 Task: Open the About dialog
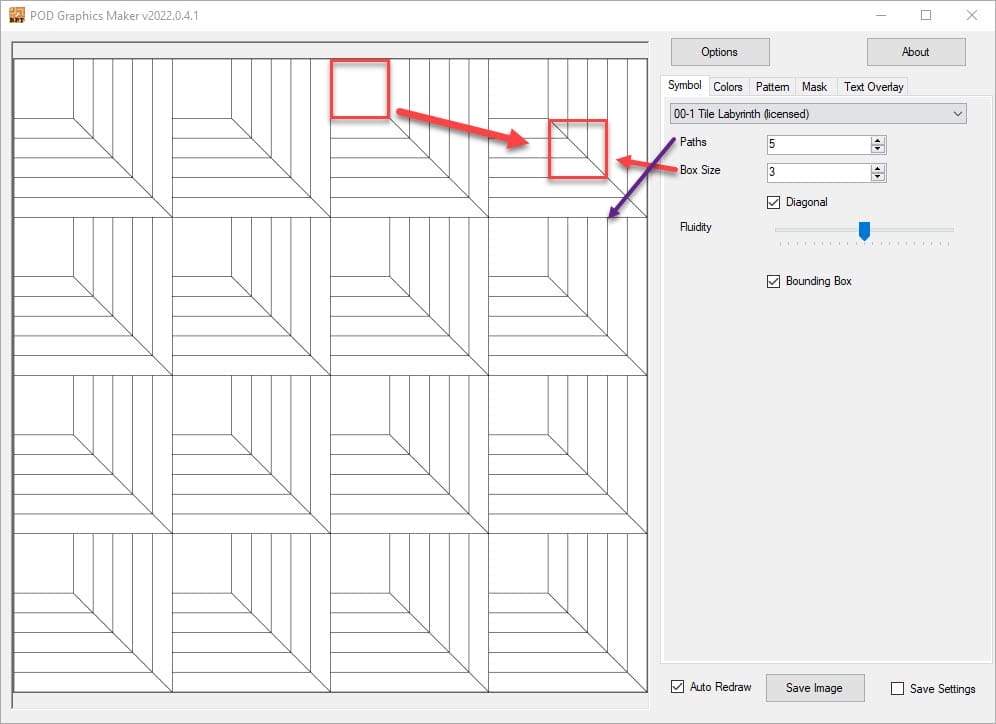click(x=915, y=52)
